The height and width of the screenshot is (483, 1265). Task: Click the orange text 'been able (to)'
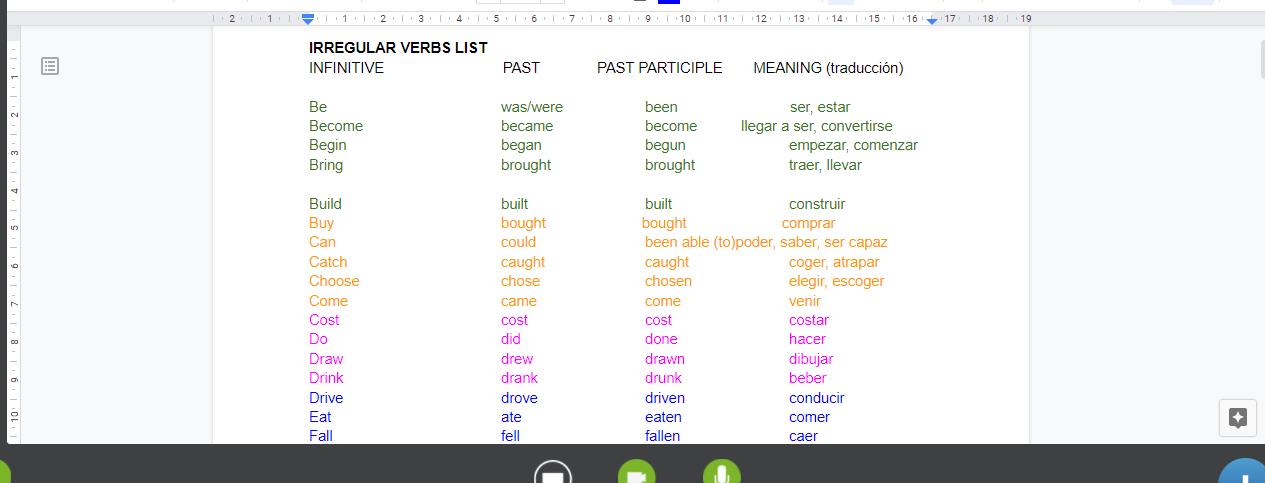point(689,242)
